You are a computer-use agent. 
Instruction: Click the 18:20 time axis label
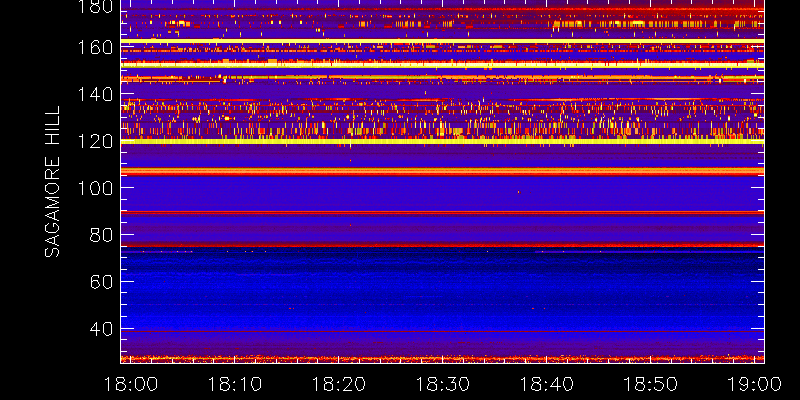339,384
